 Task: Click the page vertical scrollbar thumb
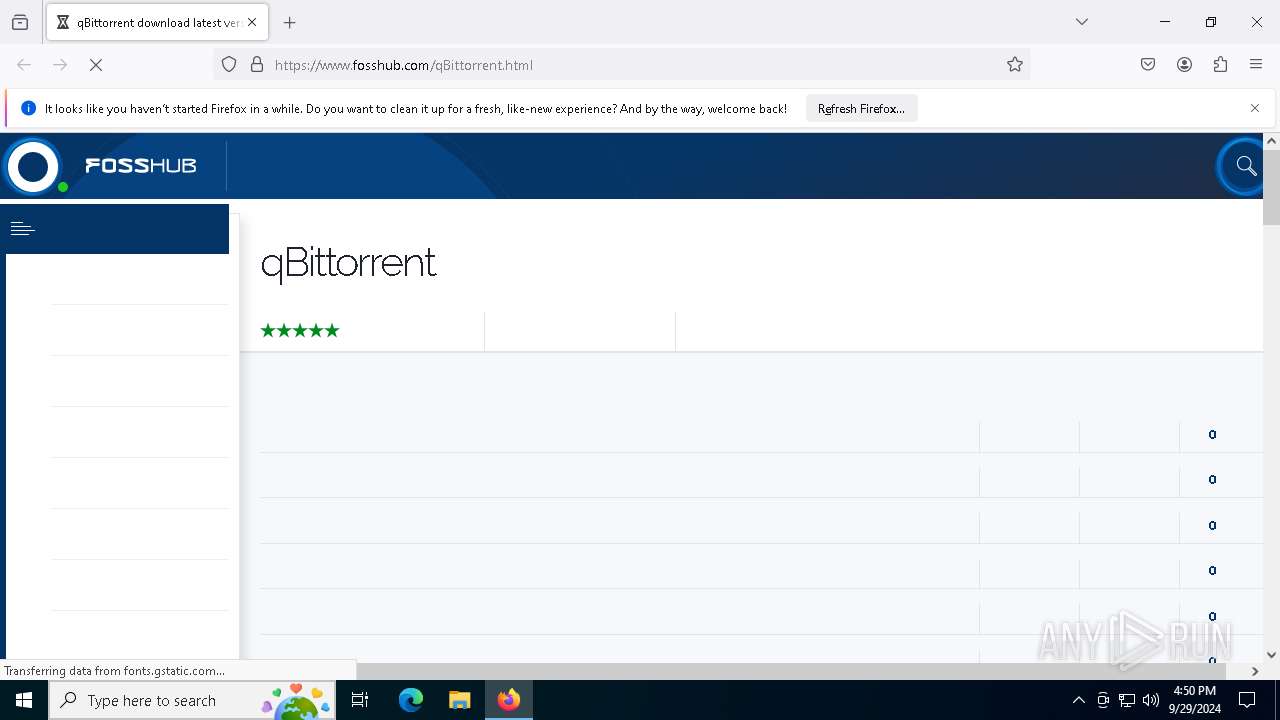(x=1271, y=188)
